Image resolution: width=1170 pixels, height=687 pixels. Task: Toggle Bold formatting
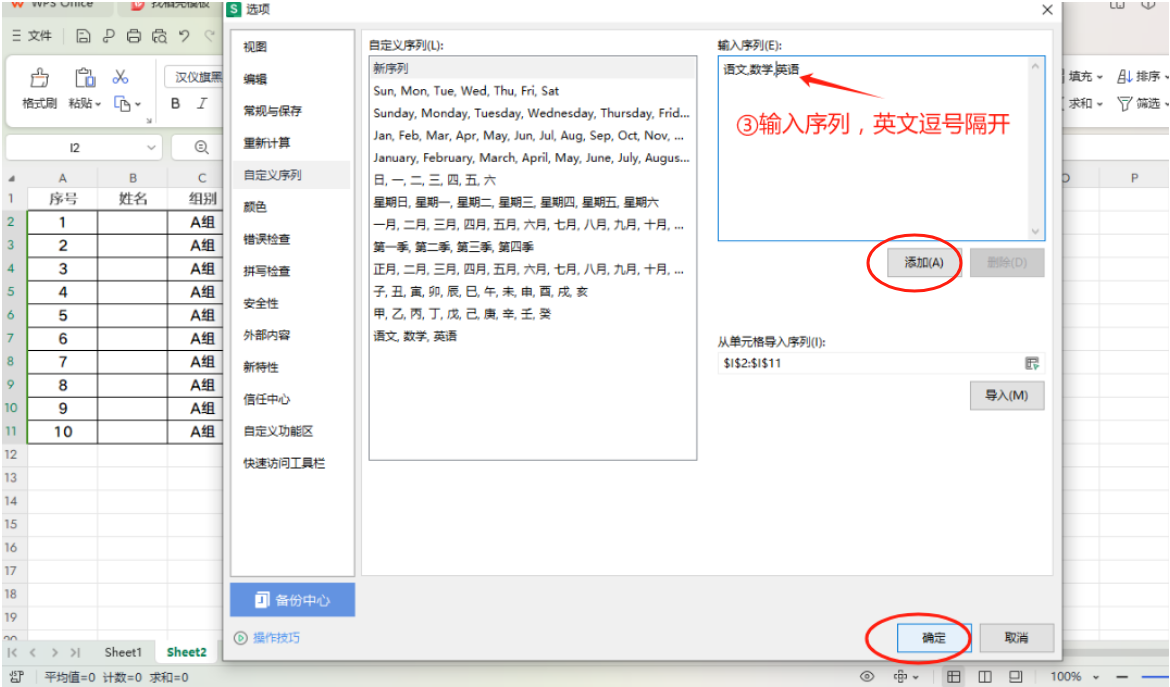pyautogui.click(x=175, y=104)
